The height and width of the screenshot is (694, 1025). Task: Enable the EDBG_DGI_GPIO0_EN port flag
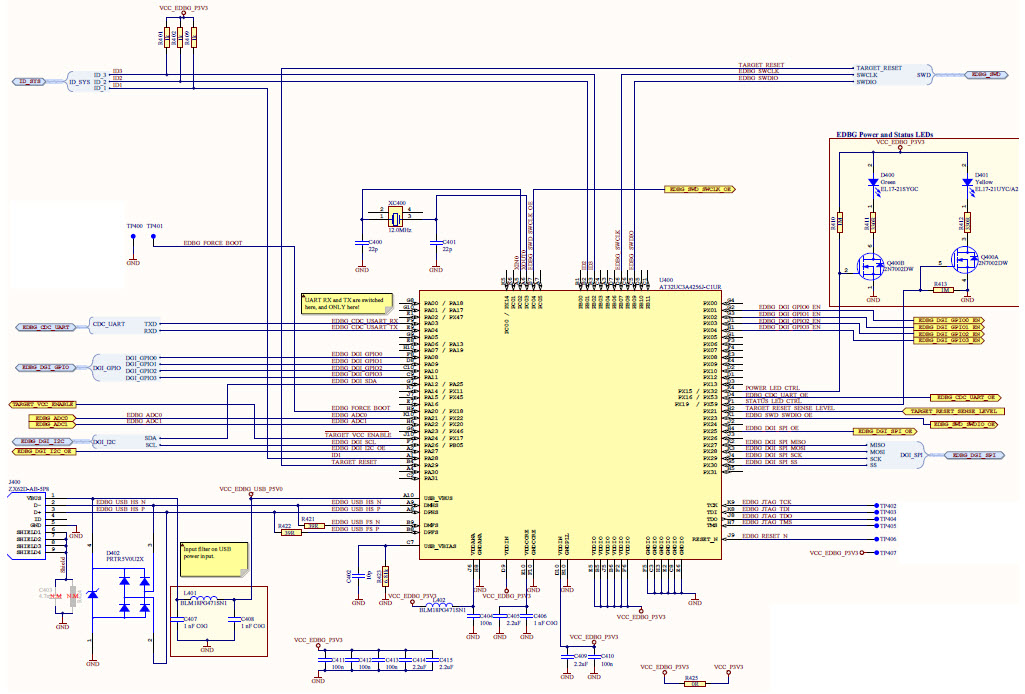[x=949, y=320]
